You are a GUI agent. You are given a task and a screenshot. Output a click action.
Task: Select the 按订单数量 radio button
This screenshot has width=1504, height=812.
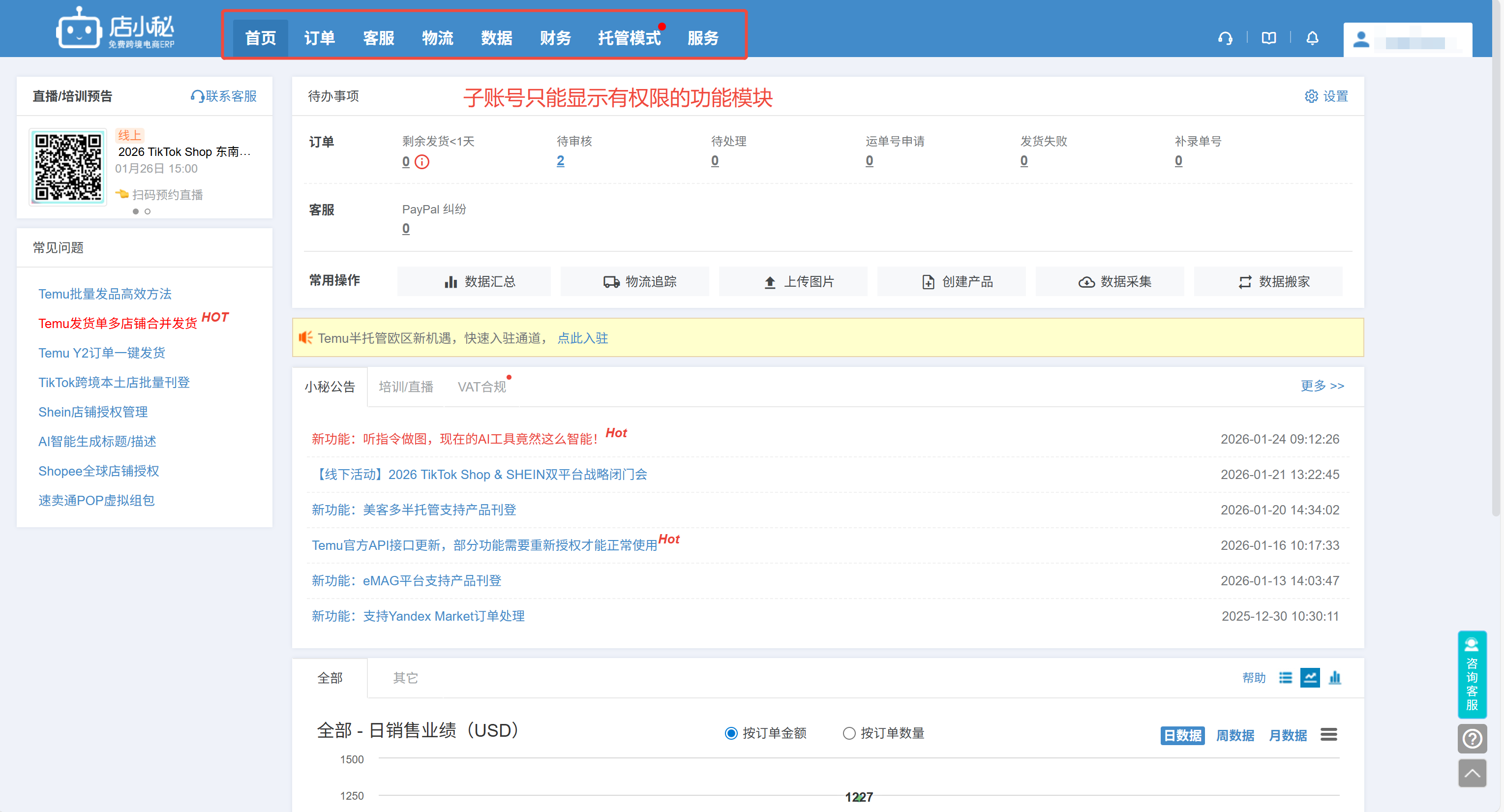tap(849, 733)
